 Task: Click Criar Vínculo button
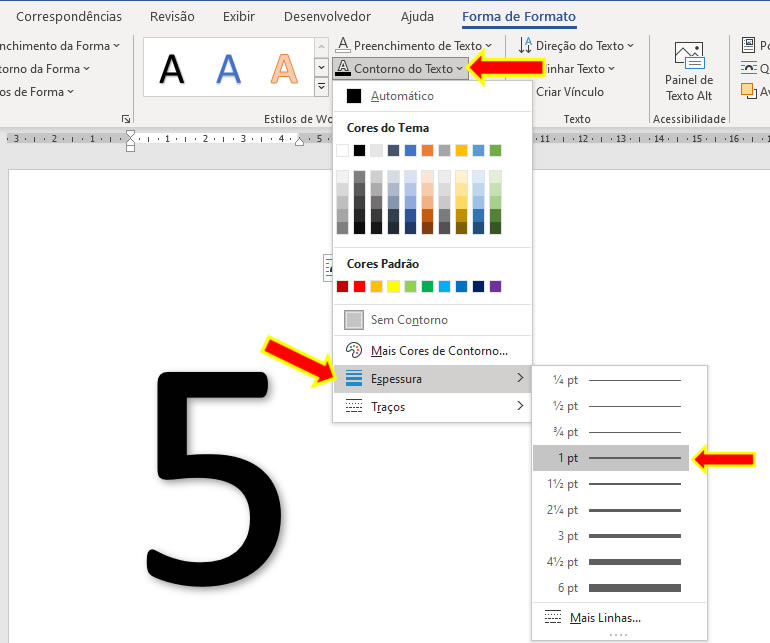(570, 92)
